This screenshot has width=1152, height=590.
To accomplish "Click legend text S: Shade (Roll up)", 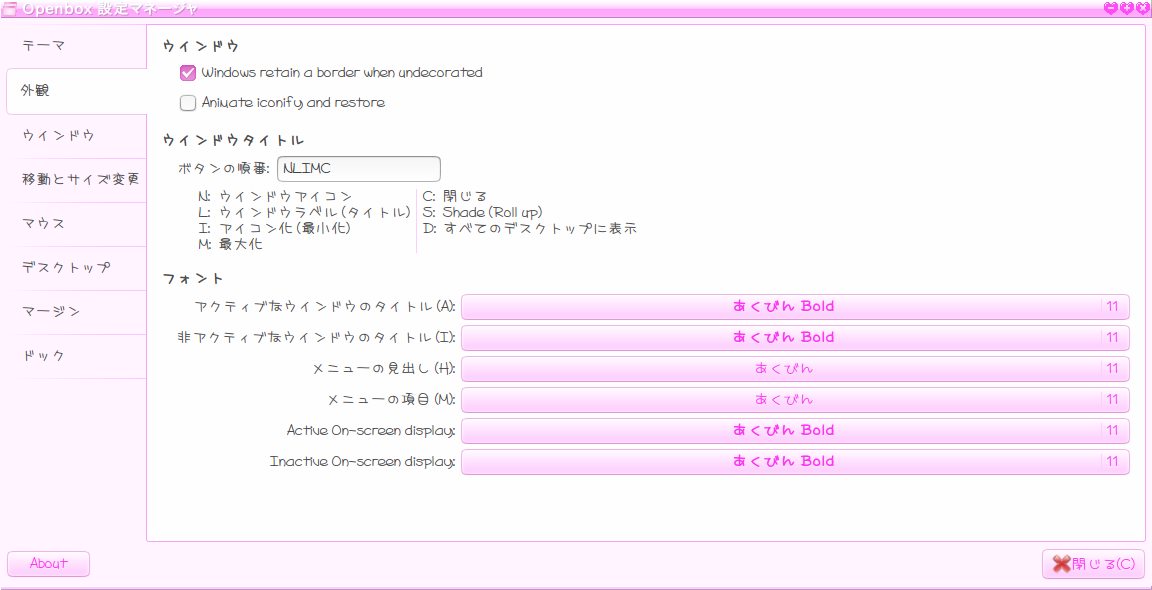I will tap(483, 213).
